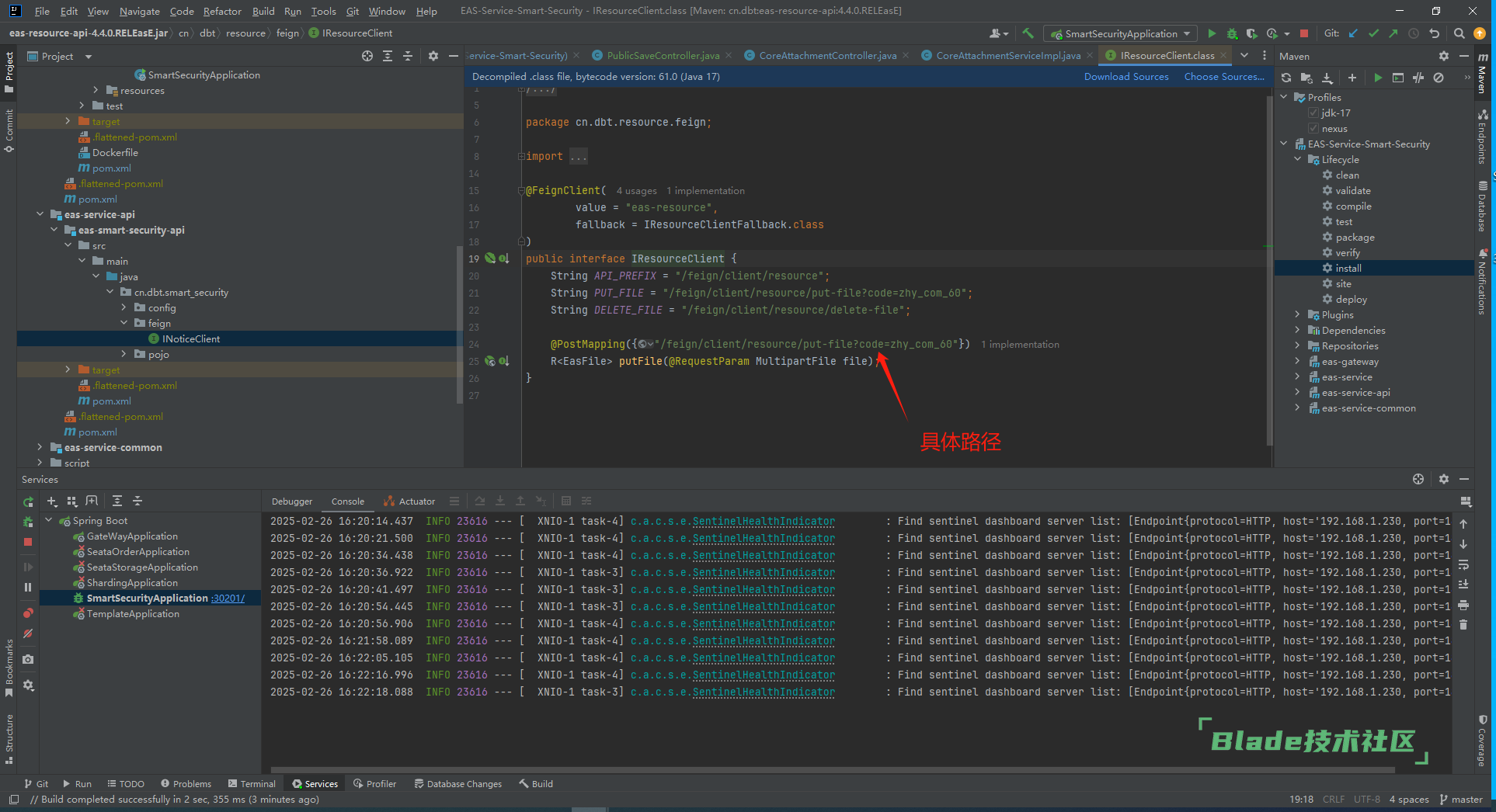The height and width of the screenshot is (812, 1496).
Task: Click the Build project hammer icon
Action: [1028, 33]
